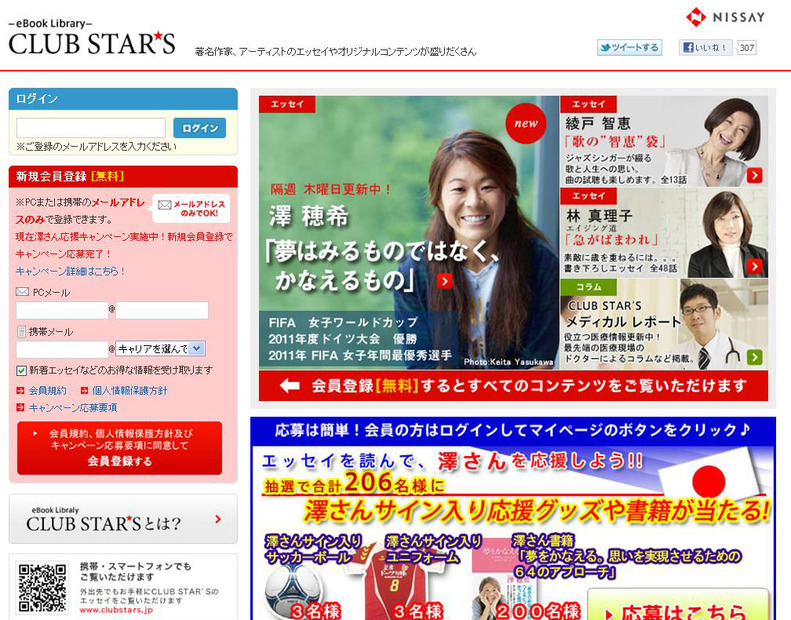Click the red arrow icon beside 個人情報保護方針
The height and width of the screenshot is (620, 791).
coord(84,390)
